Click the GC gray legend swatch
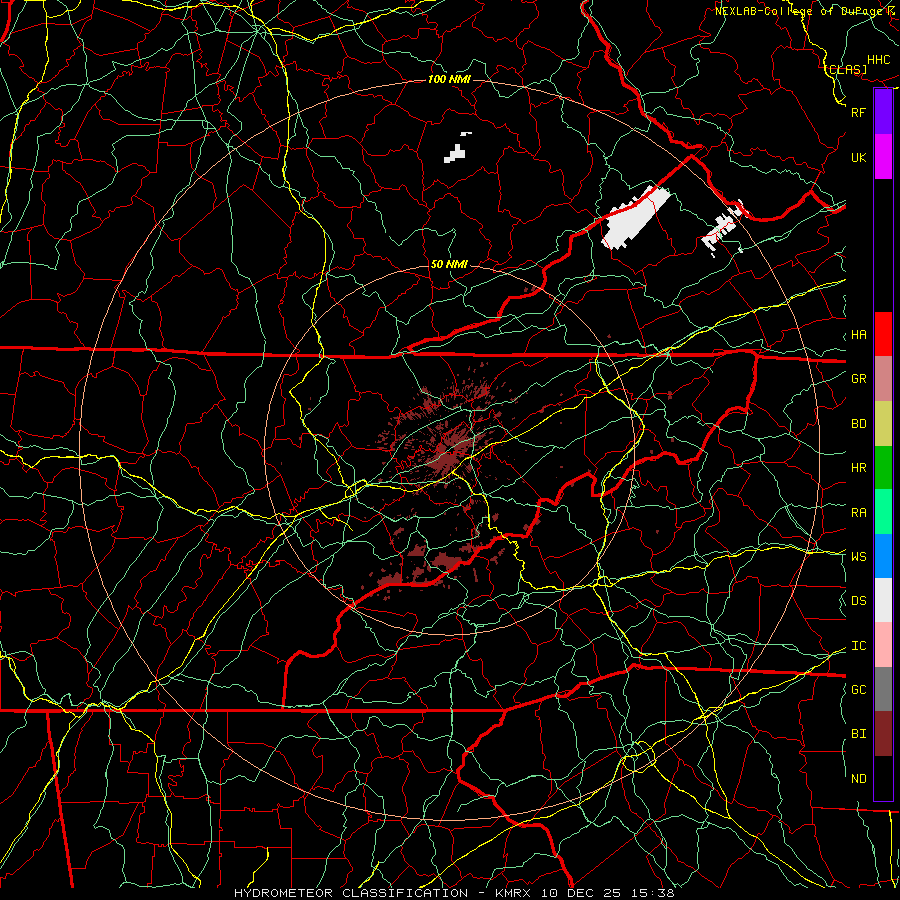Viewport: 900px width, 900px height. (883, 689)
